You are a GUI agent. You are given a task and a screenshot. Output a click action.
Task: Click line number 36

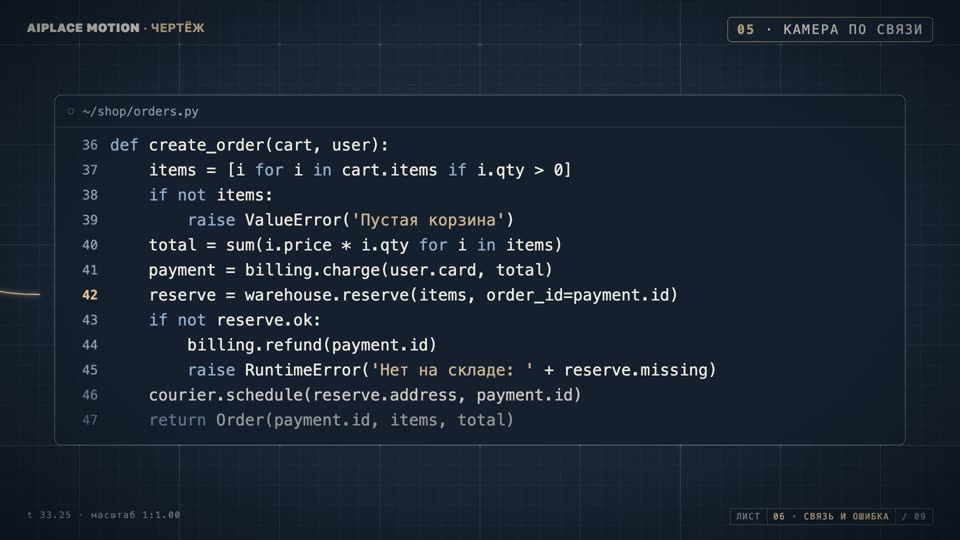(90, 145)
